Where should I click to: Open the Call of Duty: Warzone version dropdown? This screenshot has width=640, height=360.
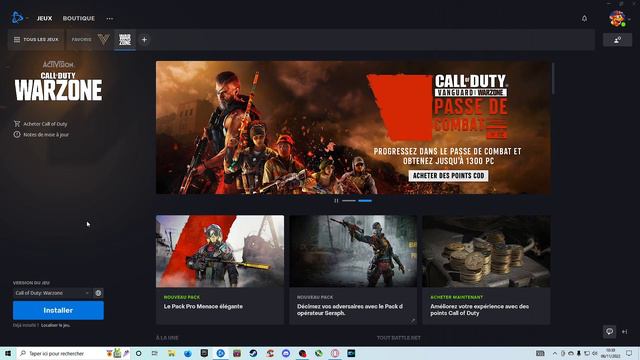click(52, 293)
